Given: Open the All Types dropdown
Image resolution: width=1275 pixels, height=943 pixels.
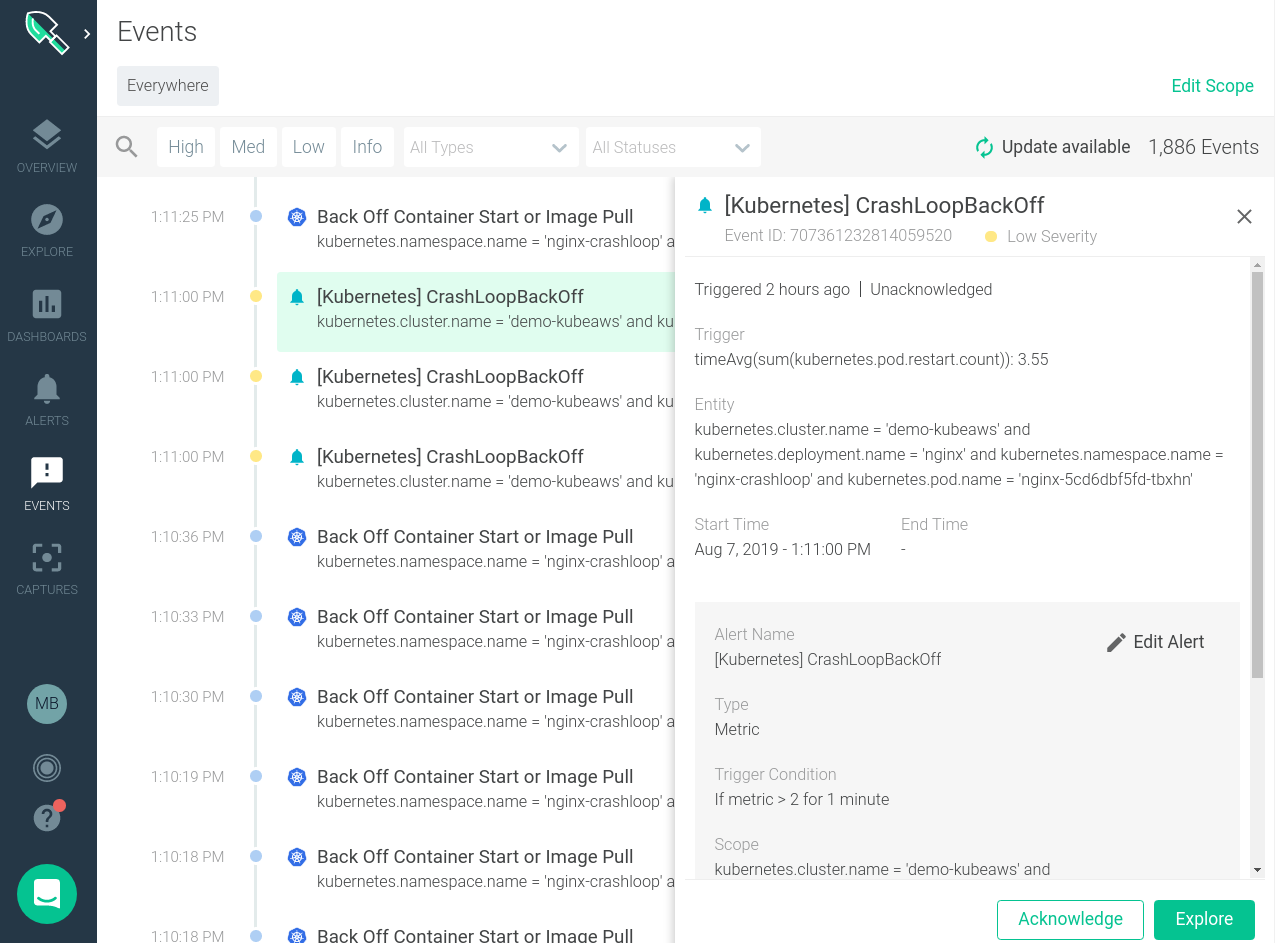Looking at the screenshot, I should (x=490, y=146).
